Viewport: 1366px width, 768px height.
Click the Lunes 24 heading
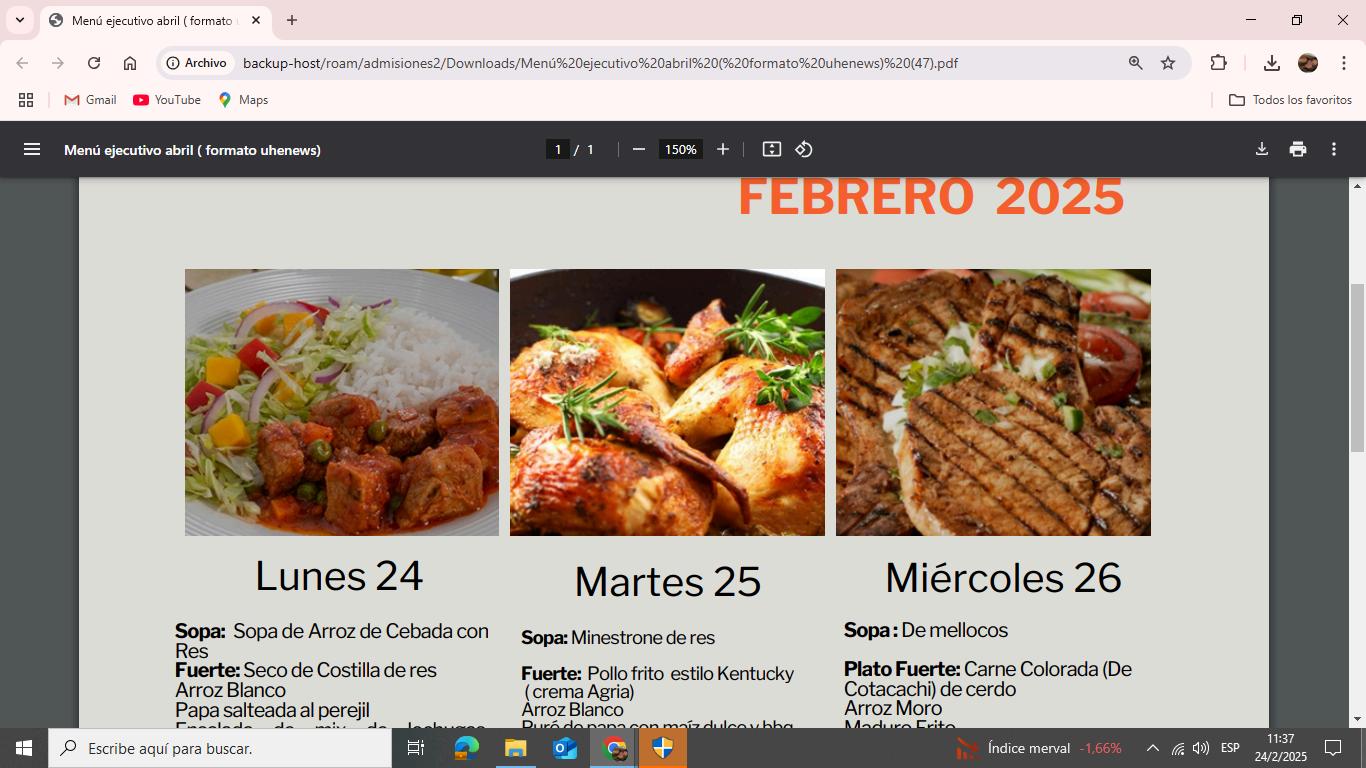[339, 576]
